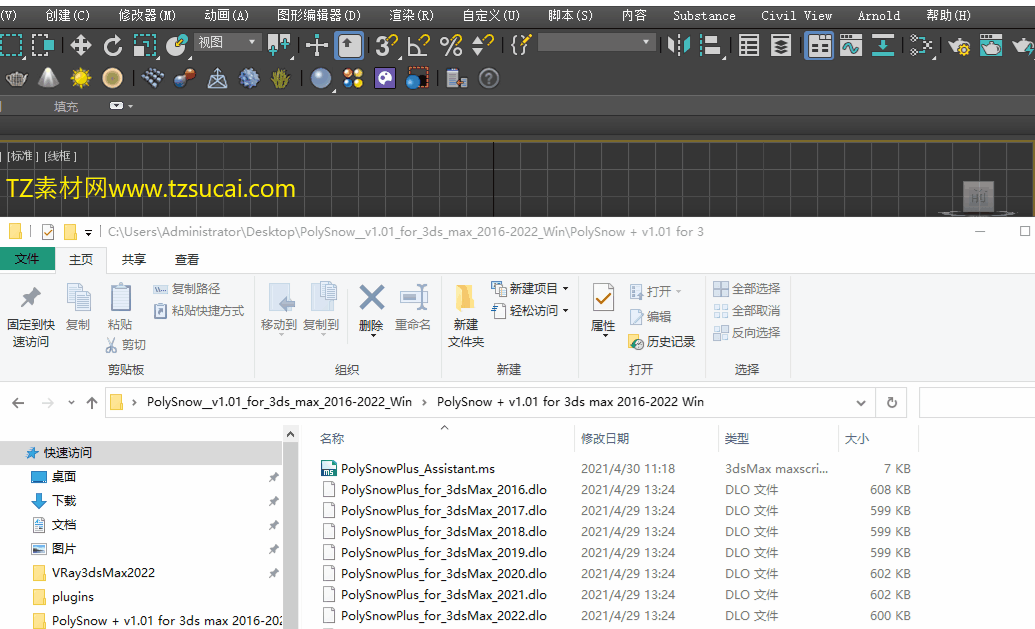Switch to the 查看 ribbon tab
This screenshot has width=1035, height=629.
(x=187, y=259)
